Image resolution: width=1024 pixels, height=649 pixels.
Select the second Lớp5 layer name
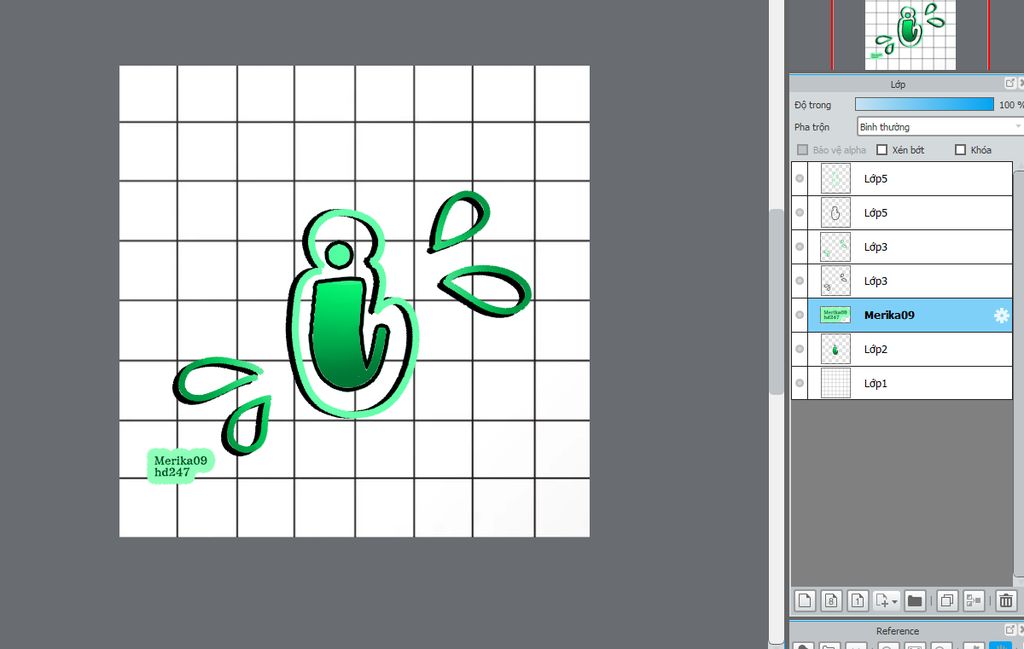click(x=875, y=213)
